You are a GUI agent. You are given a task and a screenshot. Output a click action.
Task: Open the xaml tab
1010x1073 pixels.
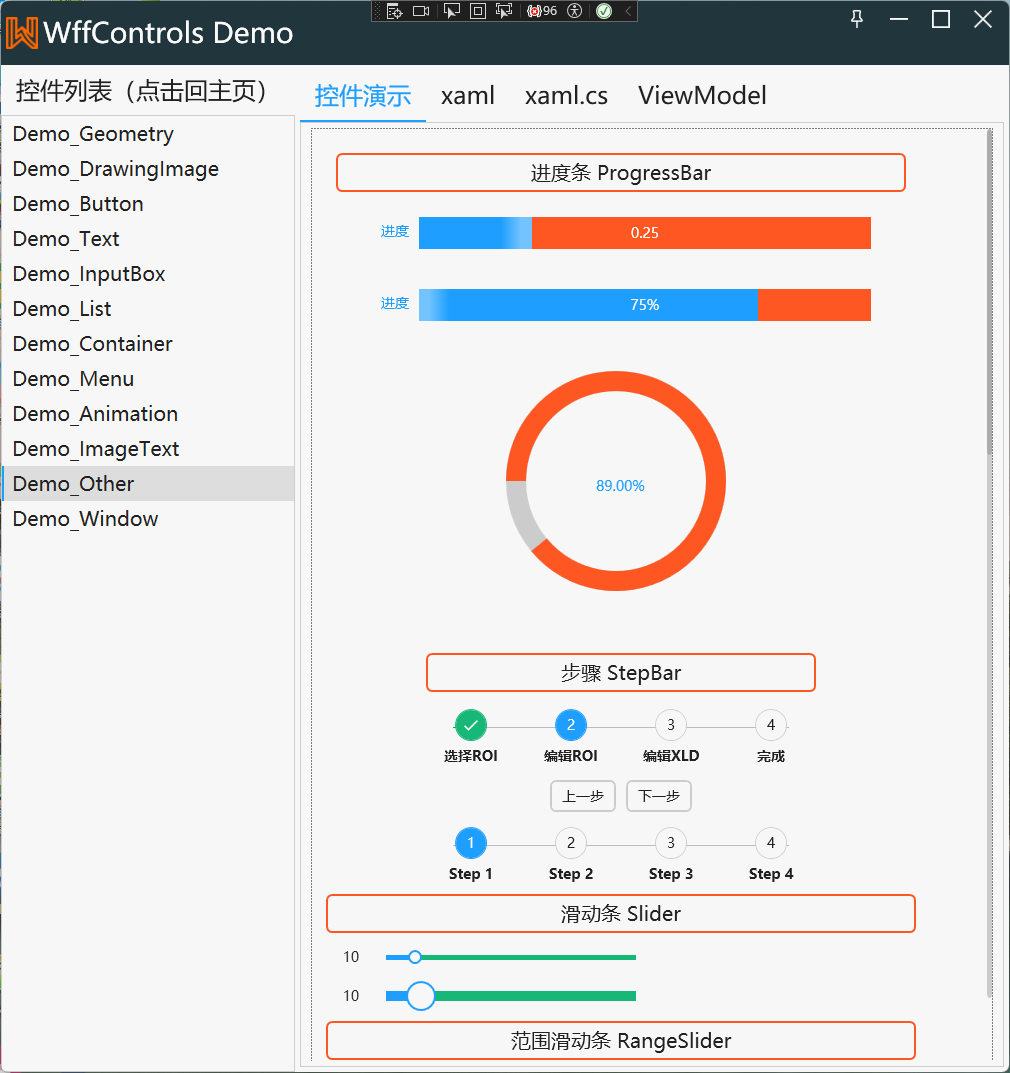(467, 96)
